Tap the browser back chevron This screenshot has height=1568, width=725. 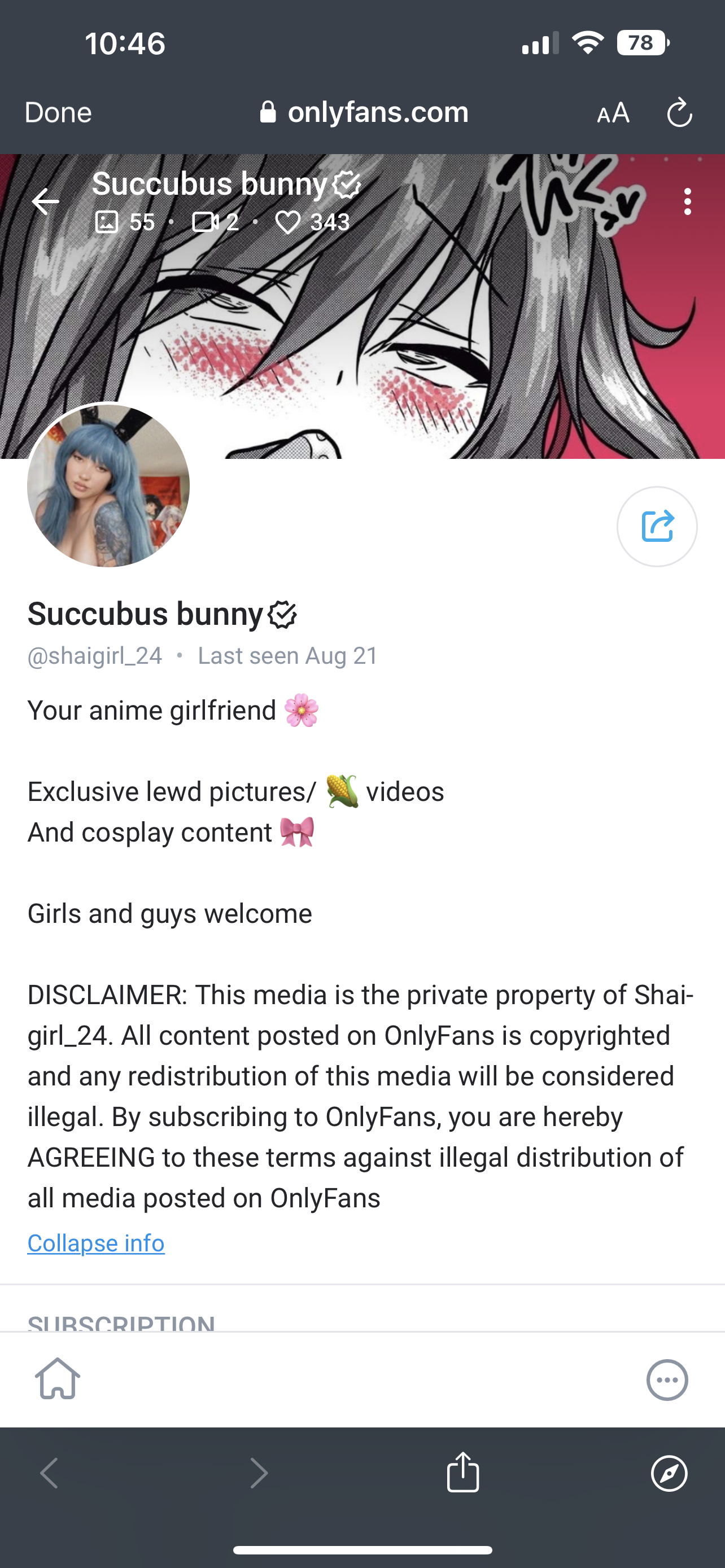(49, 1473)
